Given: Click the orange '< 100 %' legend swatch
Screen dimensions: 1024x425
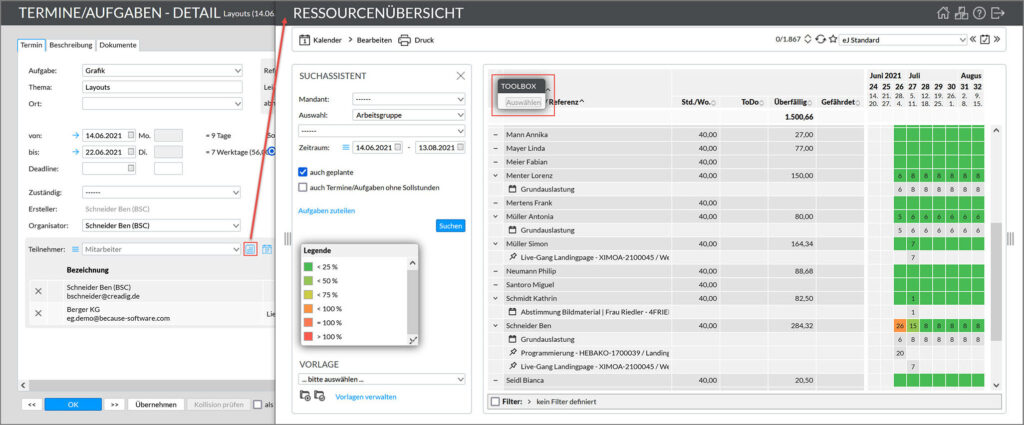Looking at the screenshot, I should pos(308,308).
